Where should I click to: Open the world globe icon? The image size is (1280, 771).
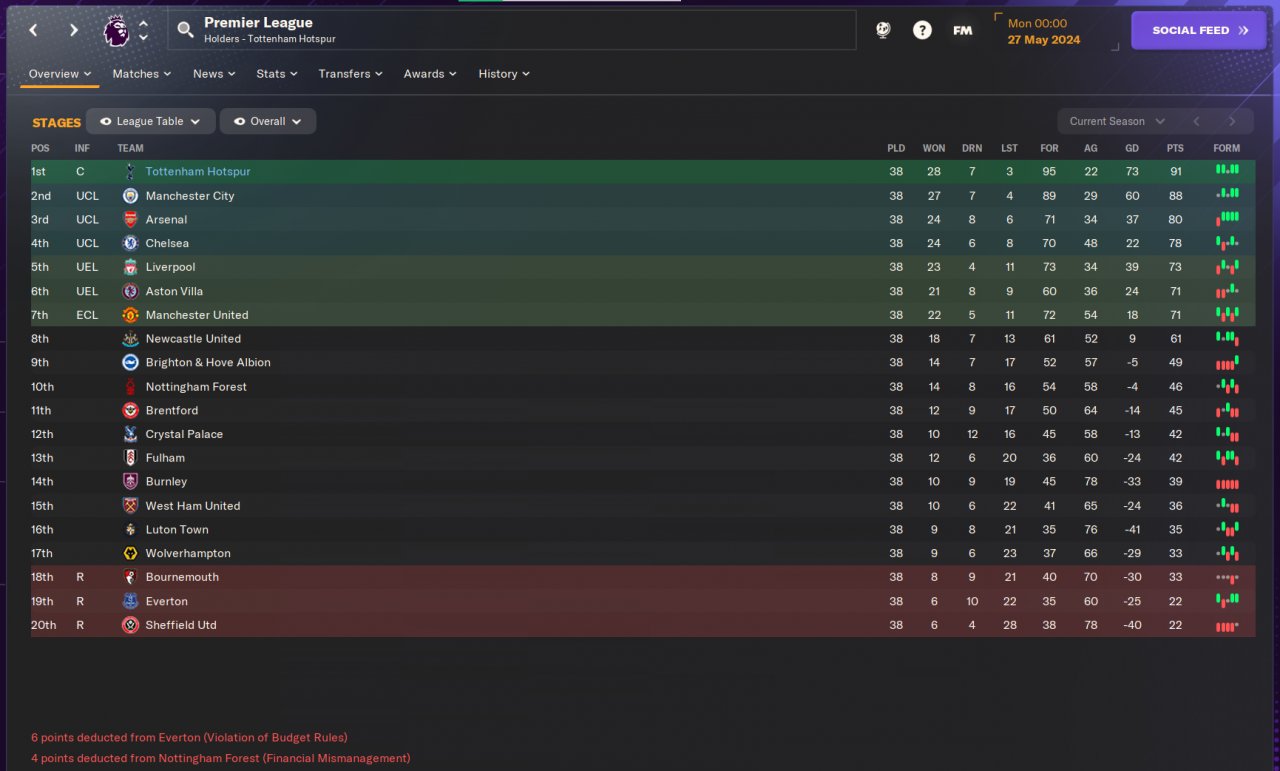point(883,30)
